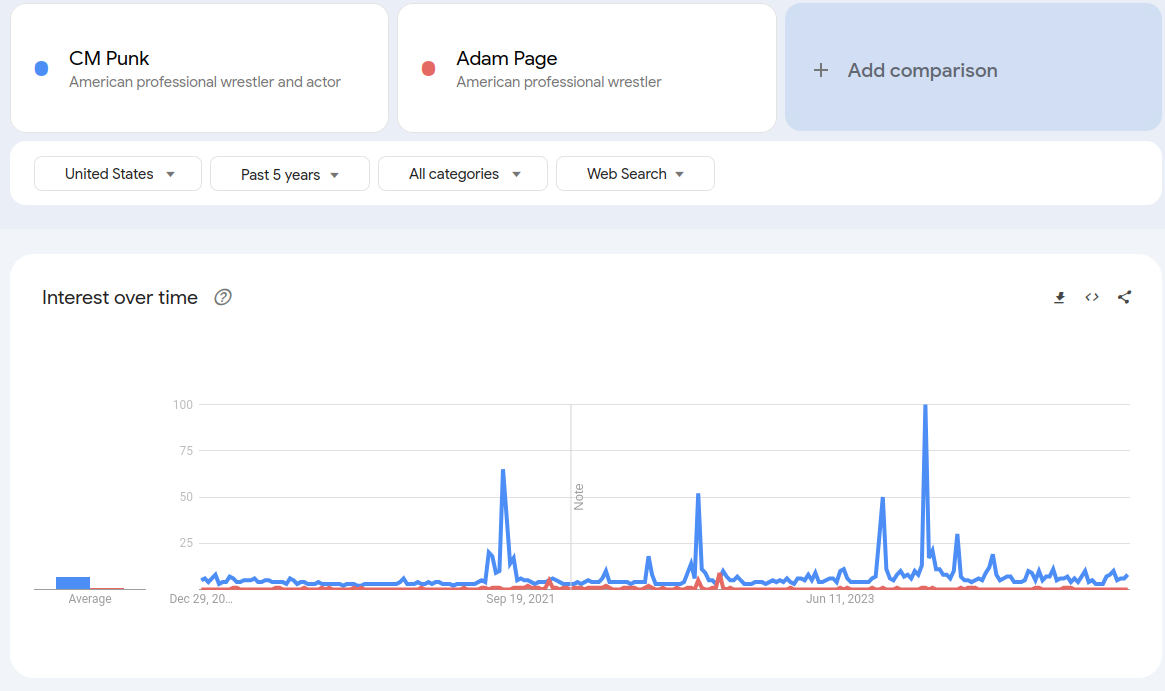Select the CM Punk search term card
The width and height of the screenshot is (1165, 691).
199,68
